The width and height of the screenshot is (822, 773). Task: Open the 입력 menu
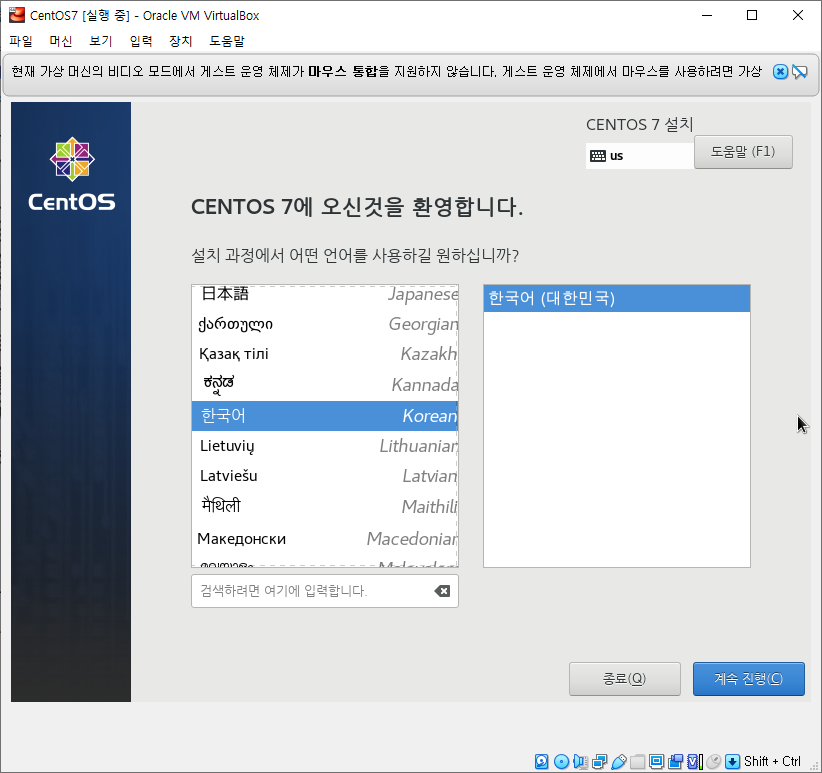[141, 41]
